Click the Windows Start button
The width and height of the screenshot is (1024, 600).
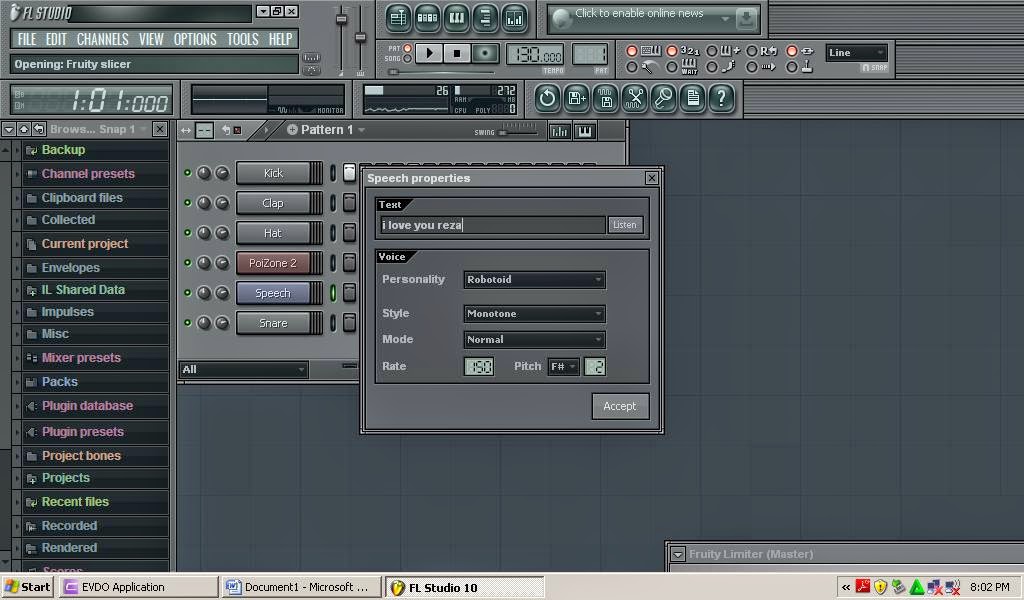click(27, 587)
